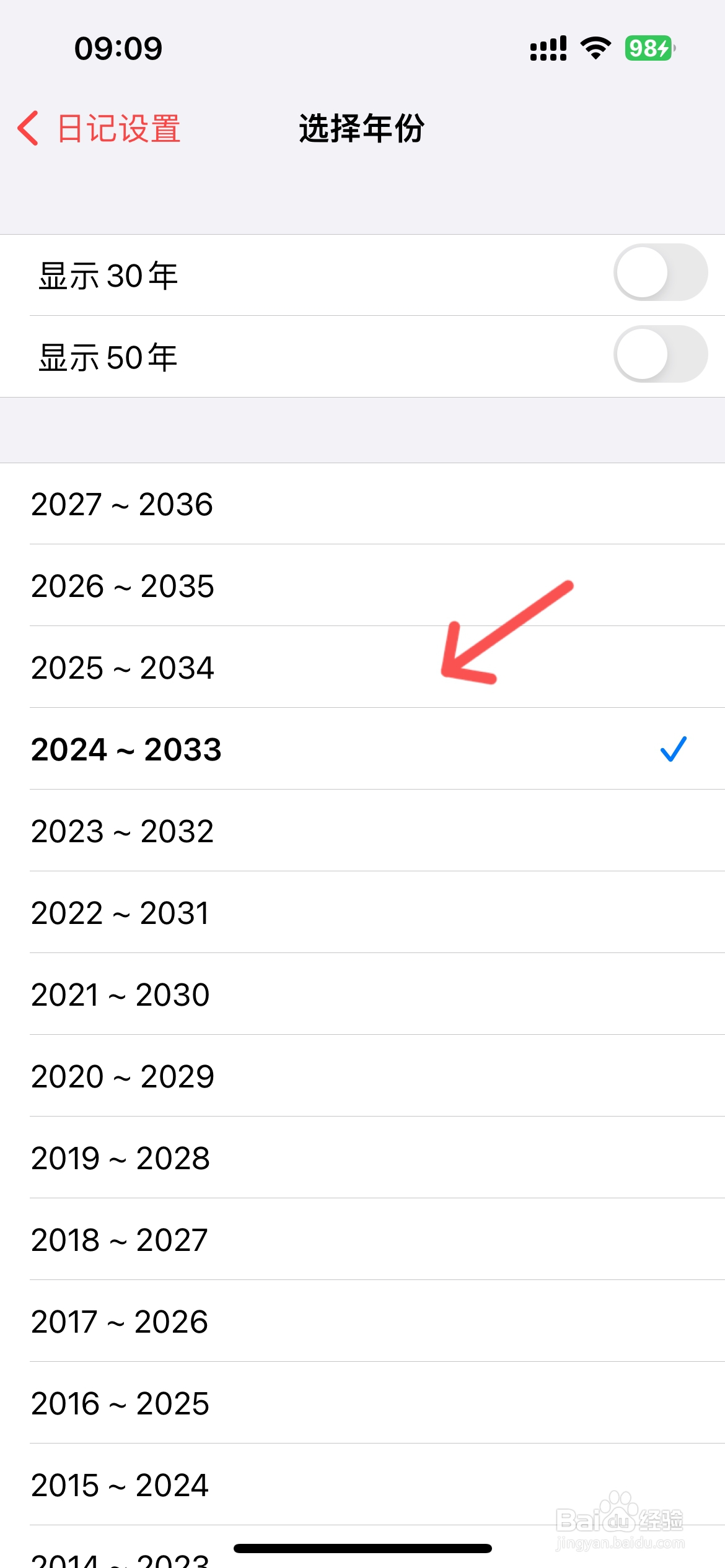Select year range 2027 ~ 2036

(362, 504)
